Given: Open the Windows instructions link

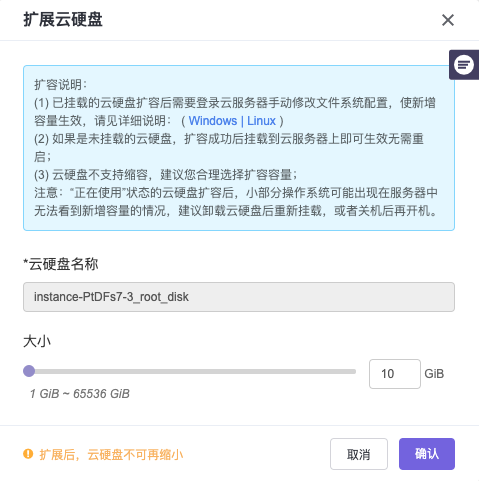Looking at the screenshot, I should pos(213,121).
